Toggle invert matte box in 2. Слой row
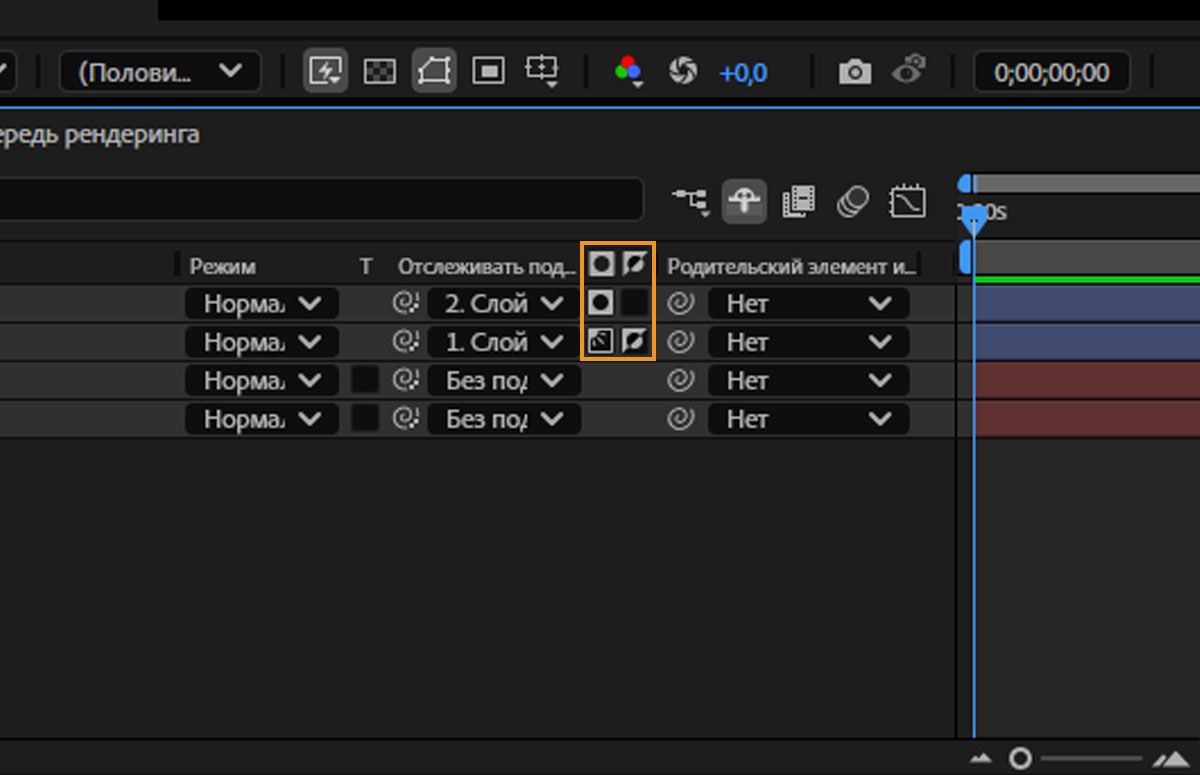The image size is (1200, 775). tap(634, 302)
